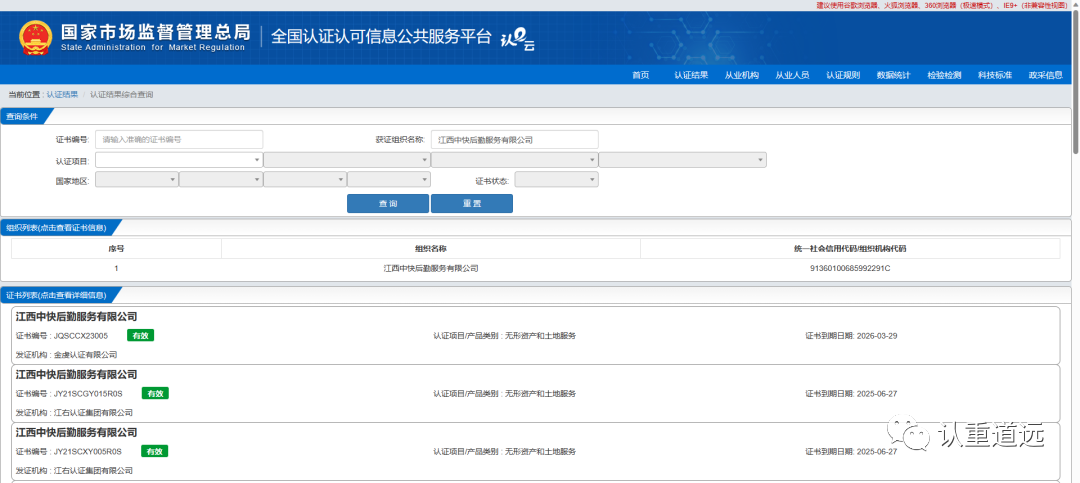Expand the first 认证项目 dropdown
1080x483 pixels.
tap(179, 160)
